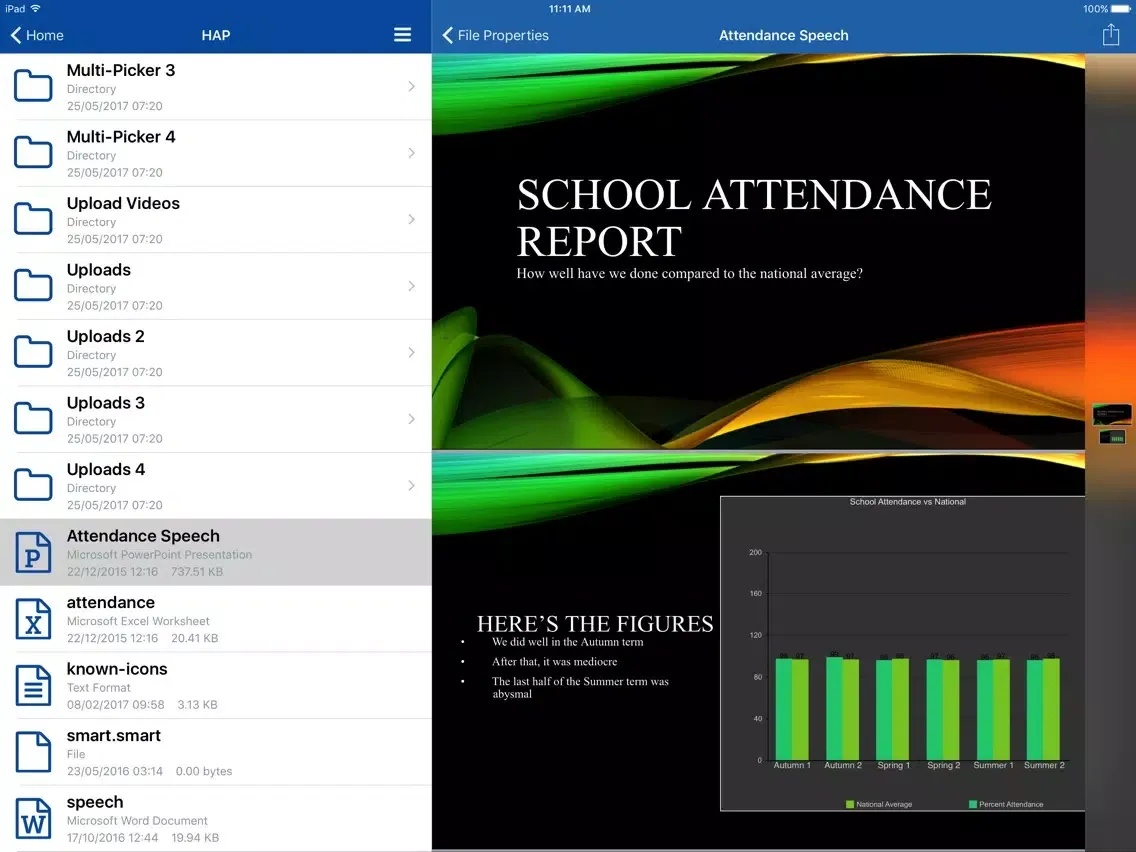Open the Upload Videos folder icon

[x=33, y=220]
